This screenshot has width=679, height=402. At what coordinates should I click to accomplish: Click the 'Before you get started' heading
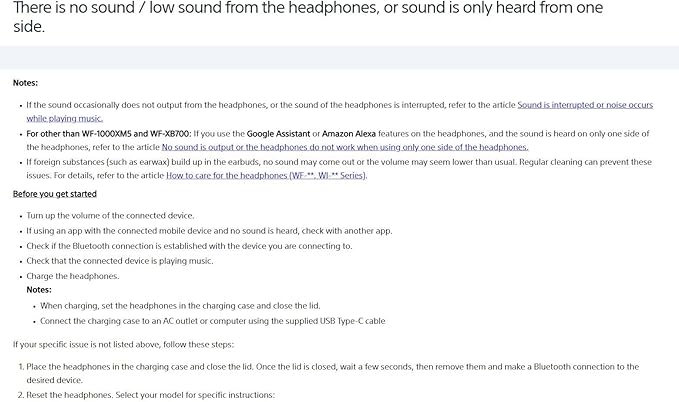tap(54, 194)
